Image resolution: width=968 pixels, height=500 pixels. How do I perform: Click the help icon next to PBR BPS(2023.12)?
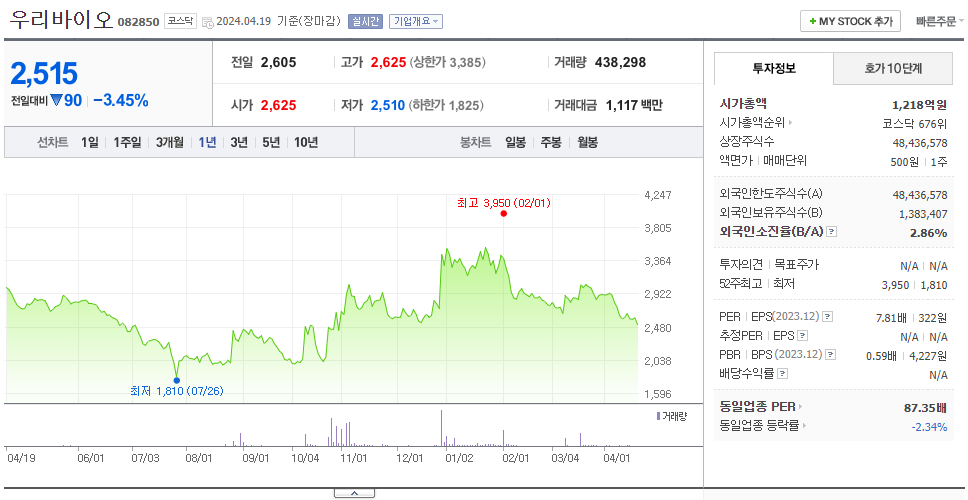tap(830, 355)
